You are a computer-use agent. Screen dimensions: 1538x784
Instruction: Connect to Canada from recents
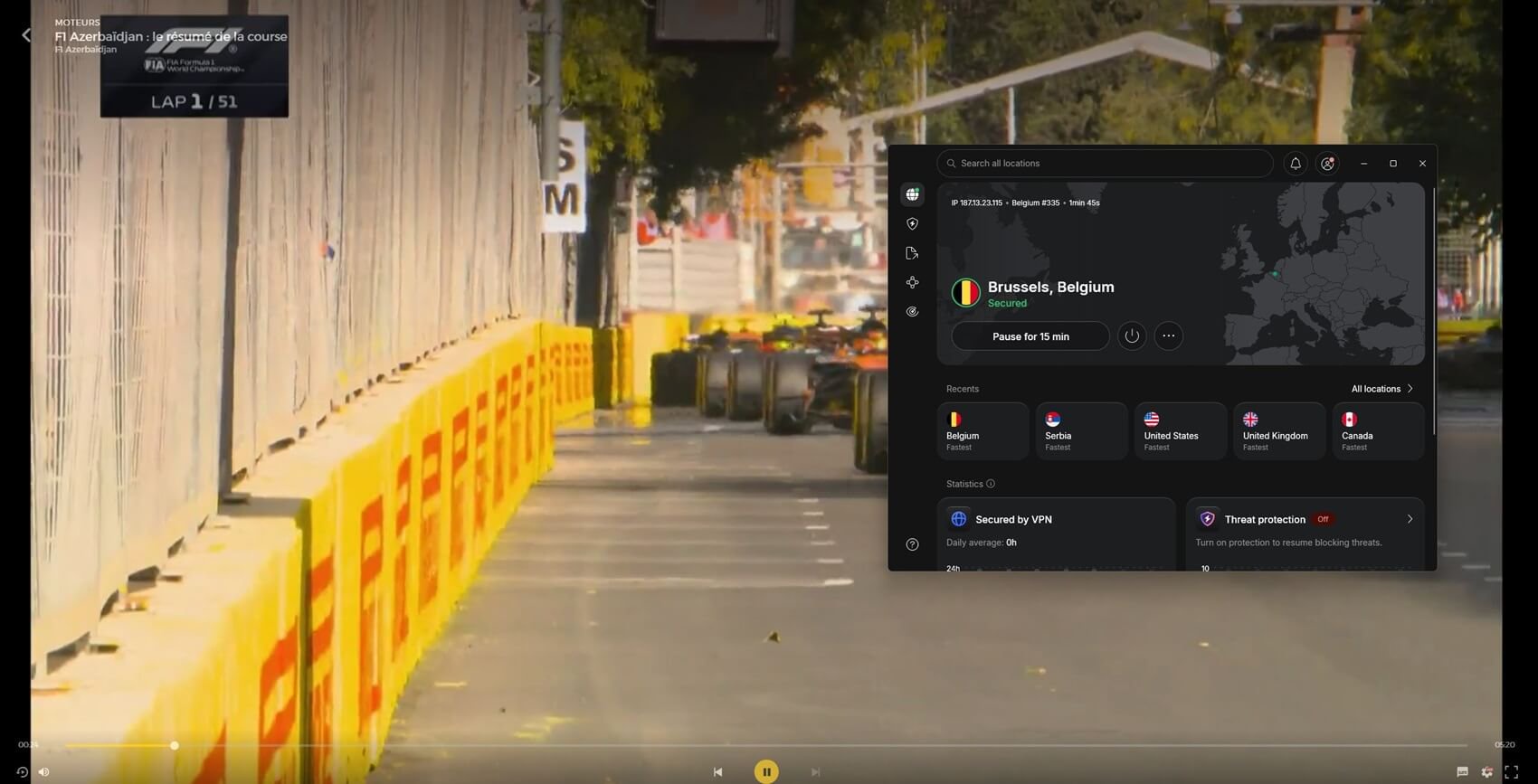pyautogui.click(x=1378, y=431)
